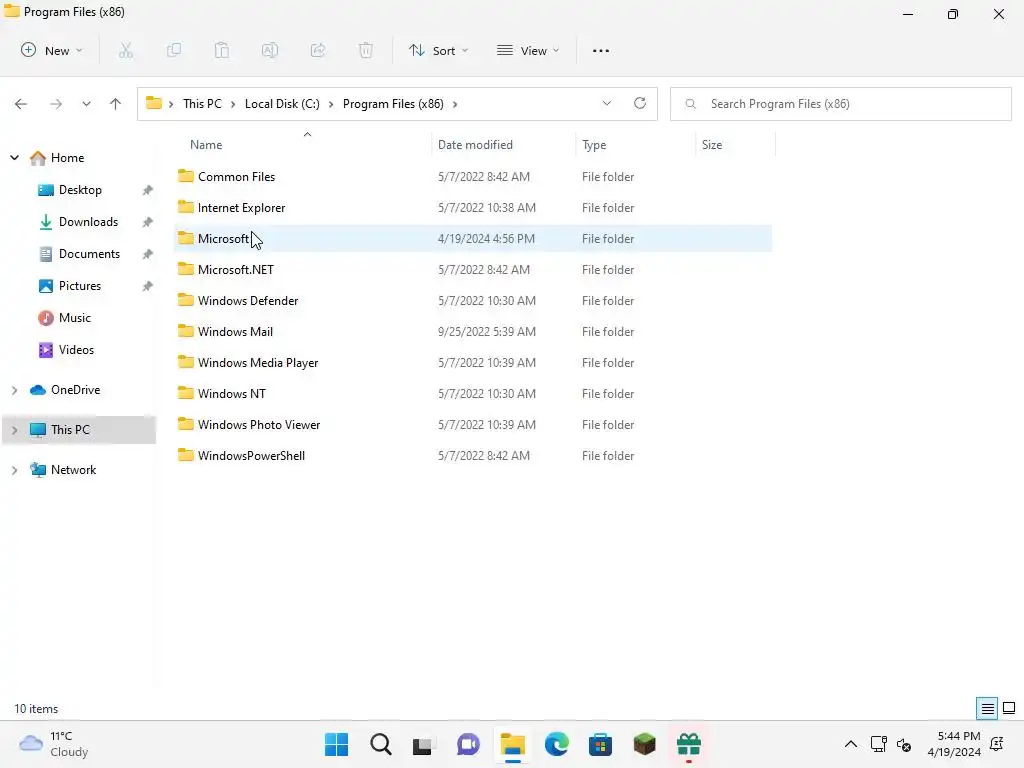Open the View dropdown menu
This screenshot has width=1024, height=768.
click(x=528, y=50)
